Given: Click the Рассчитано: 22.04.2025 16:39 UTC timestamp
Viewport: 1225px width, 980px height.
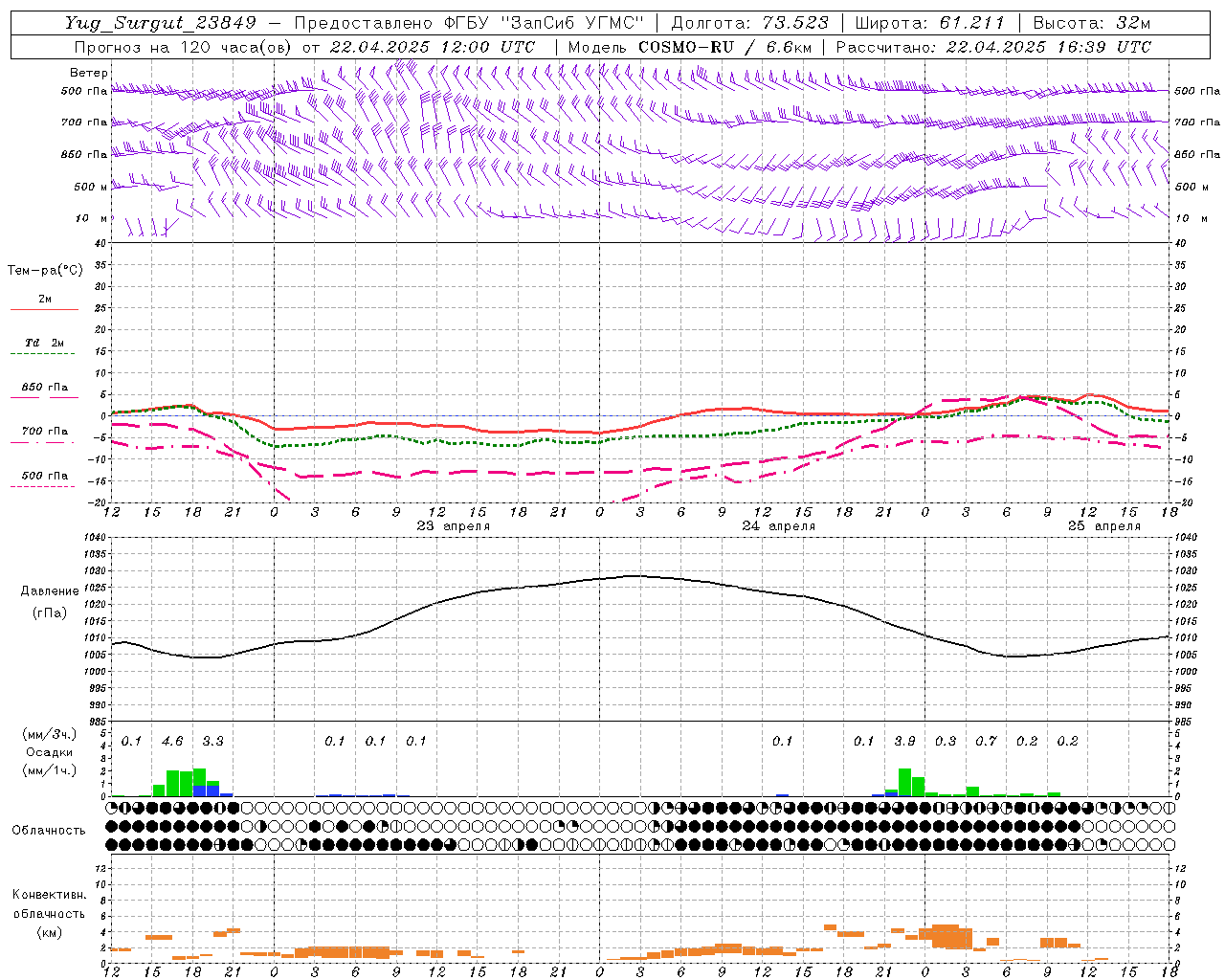Looking at the screenshot, I should pyautogui.click(x=993, y=47).
